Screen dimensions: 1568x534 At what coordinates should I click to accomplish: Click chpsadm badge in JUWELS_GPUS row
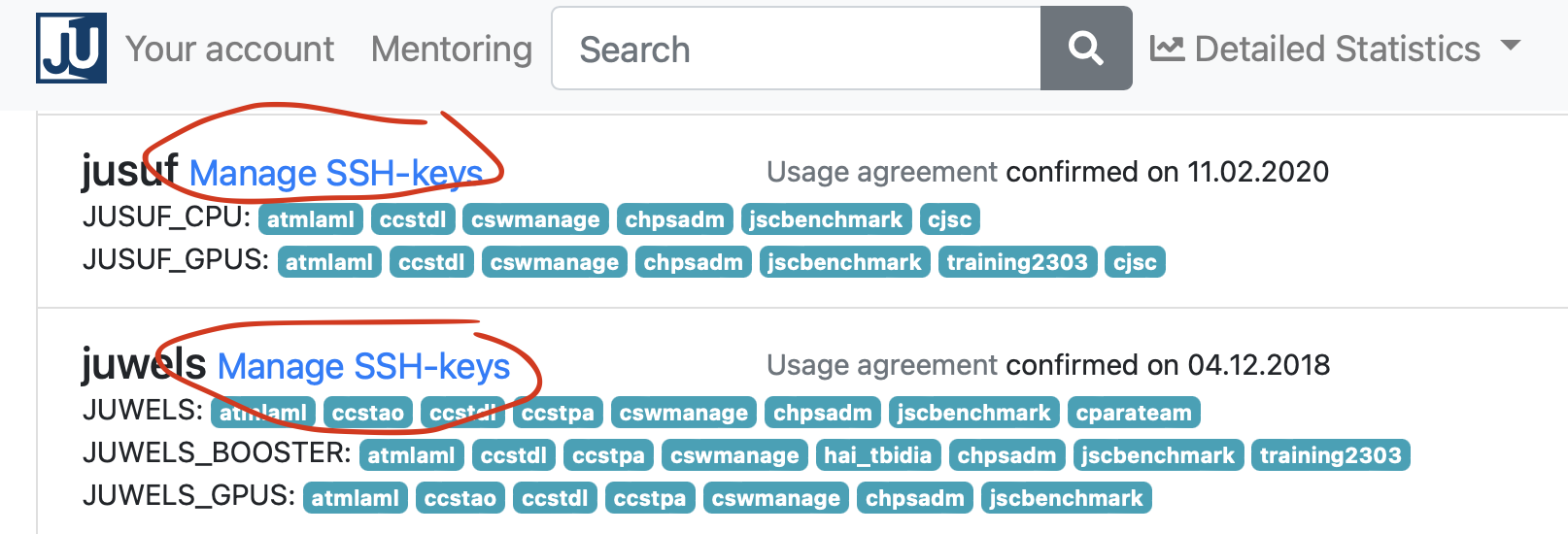point(914,498)
